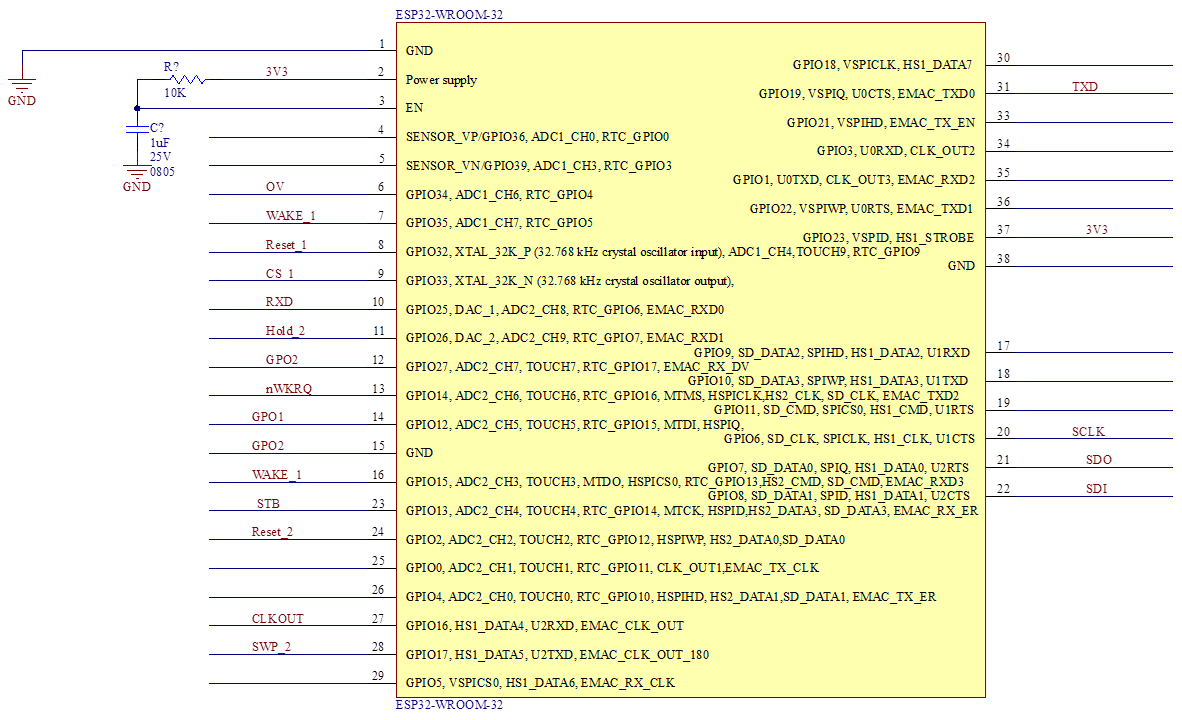Select the OV net label on pin 6

(x=275, y=187)
